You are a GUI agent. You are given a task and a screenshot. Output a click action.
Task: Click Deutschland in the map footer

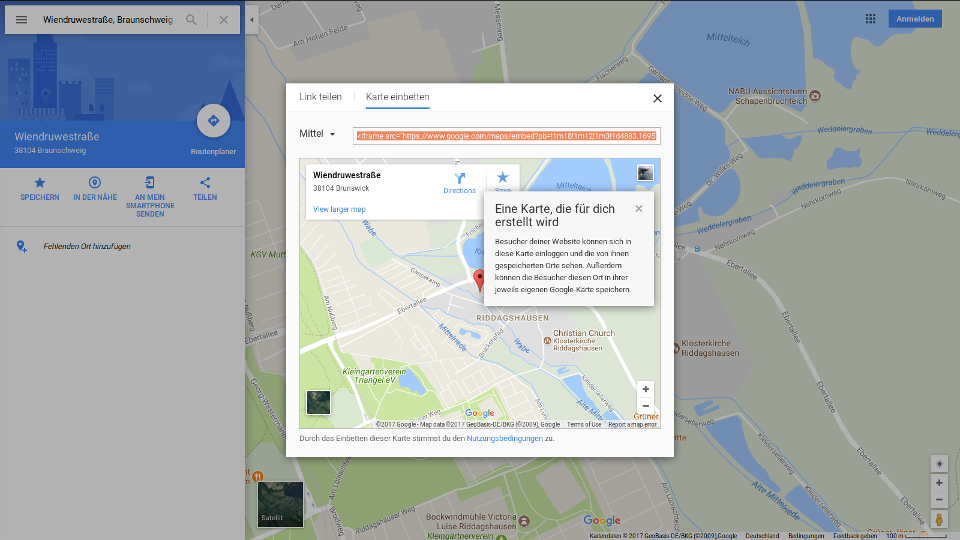(x=762, y=536)
